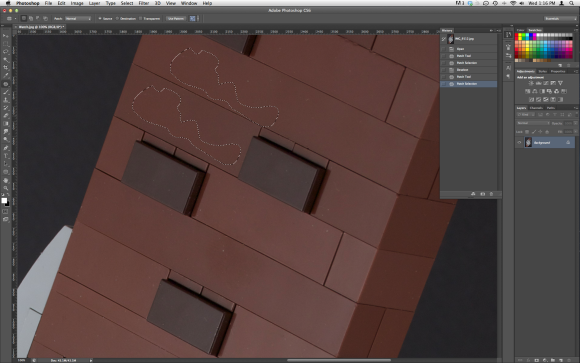Click the Levels adjustment icon
Viewport: 580px width, 363px height.
pos(539,83)
